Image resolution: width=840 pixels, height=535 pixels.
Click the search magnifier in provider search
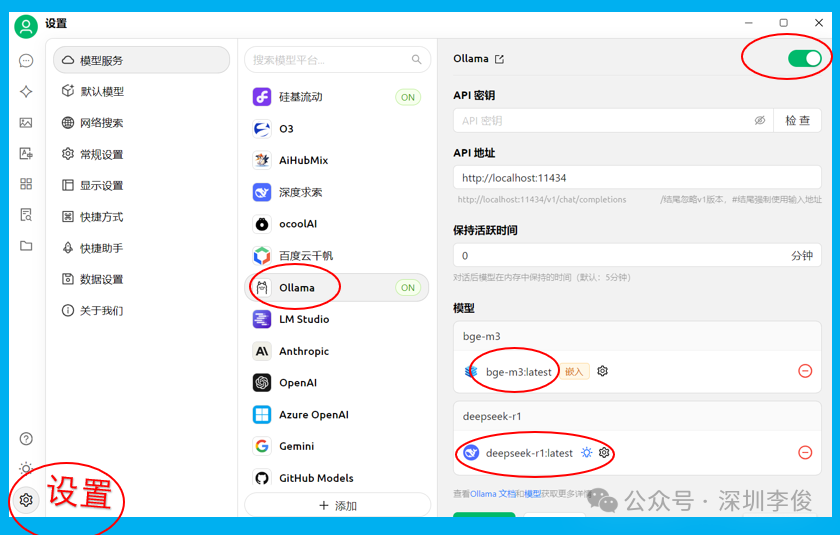416,59
